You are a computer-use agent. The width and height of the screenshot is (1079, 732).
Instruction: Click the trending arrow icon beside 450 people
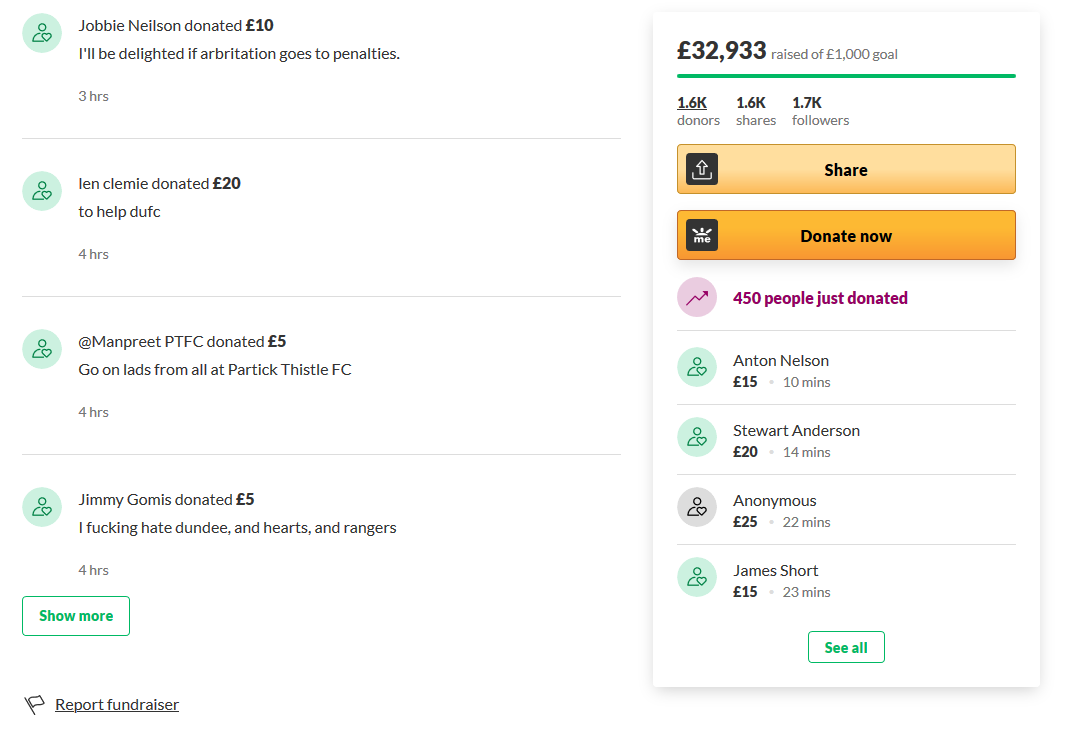pos(697,297)
